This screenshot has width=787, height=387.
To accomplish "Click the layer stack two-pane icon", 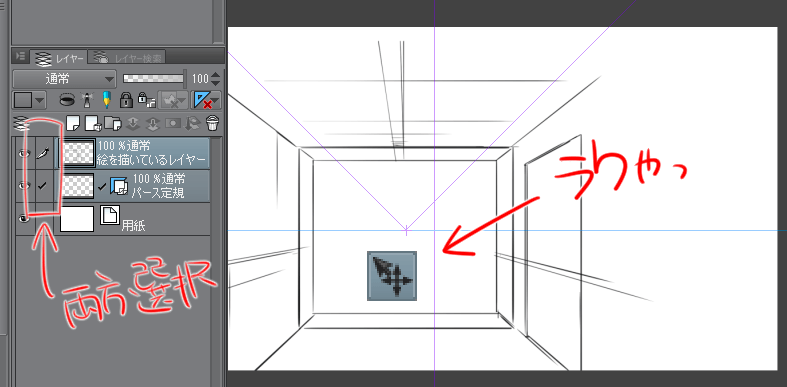I will pyautogui.click(x=21, y=122).
